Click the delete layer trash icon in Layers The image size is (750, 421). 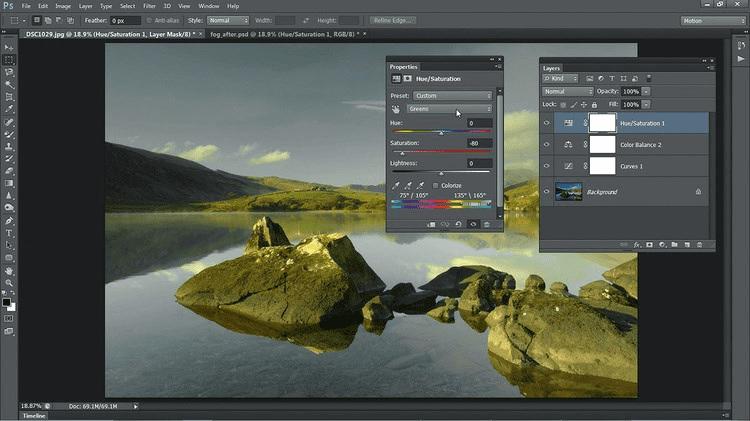pos(700,244)
